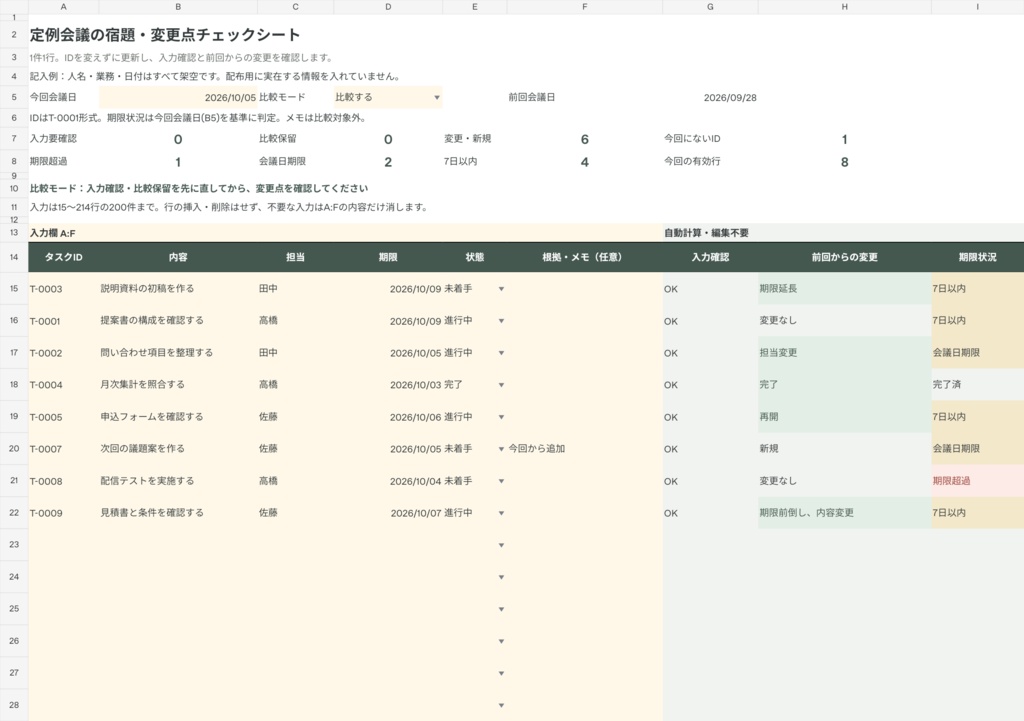Select the 自動計算・編集不要 section label
The image size is (1024, 721).
(x=707, y=233)
